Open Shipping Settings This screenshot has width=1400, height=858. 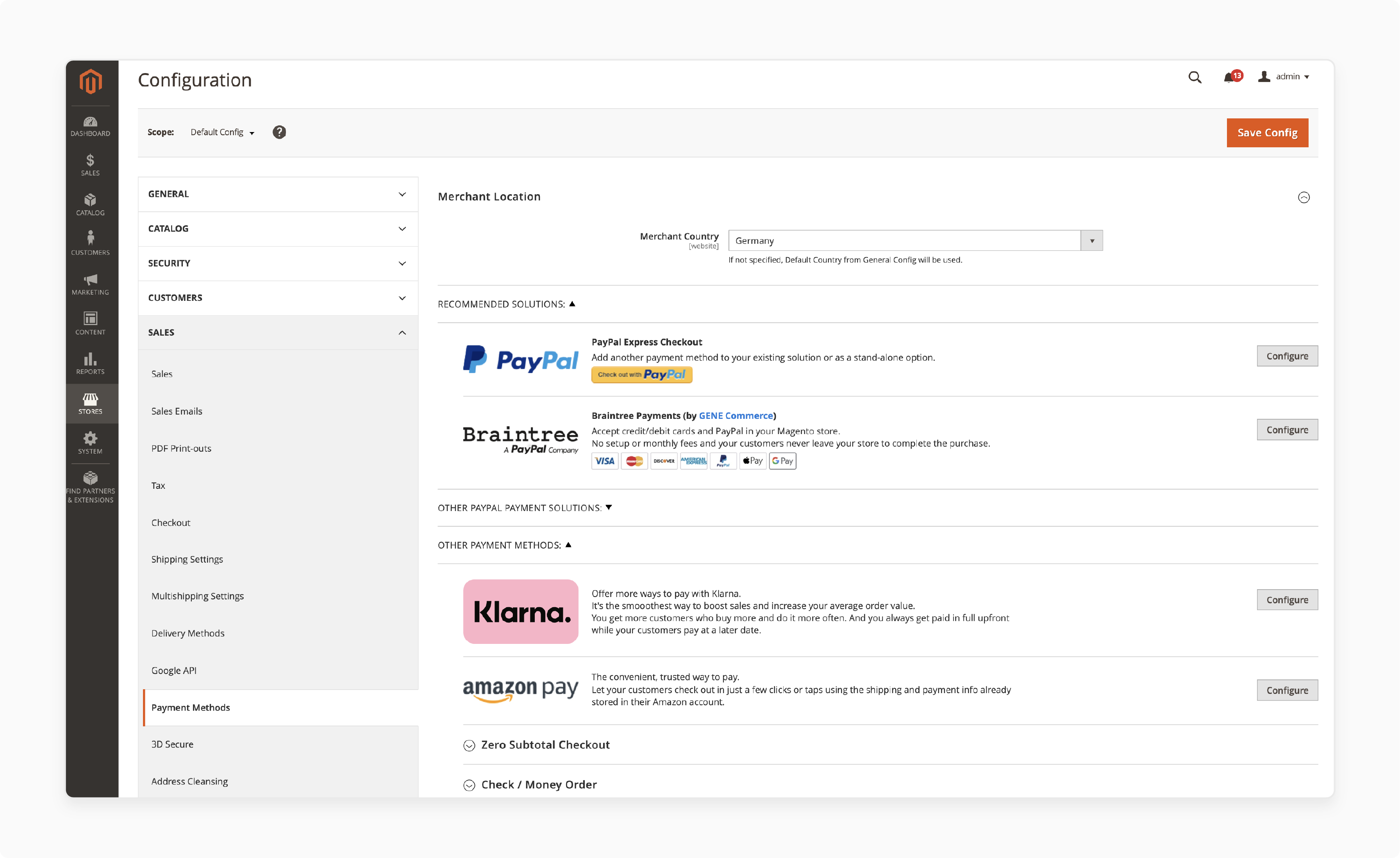click(187, 559)
